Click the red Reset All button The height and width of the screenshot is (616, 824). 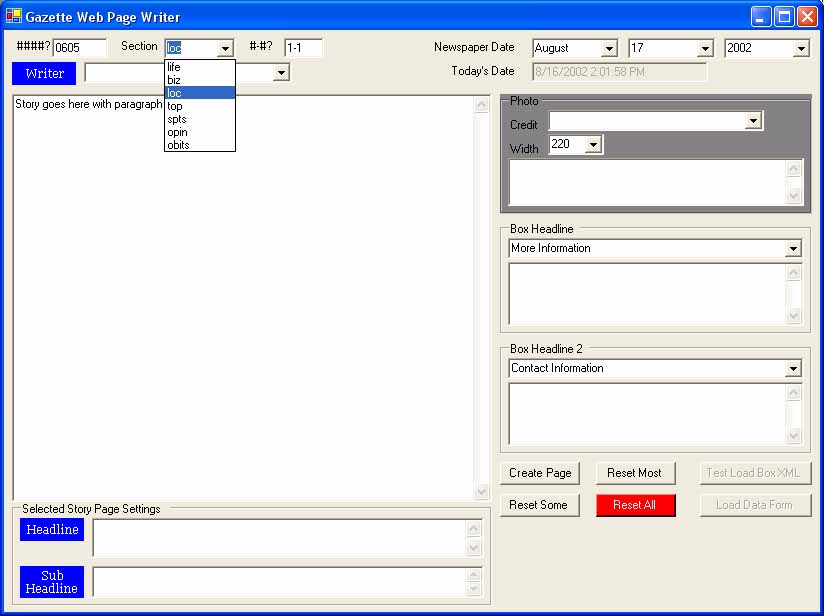pos(635,505)
